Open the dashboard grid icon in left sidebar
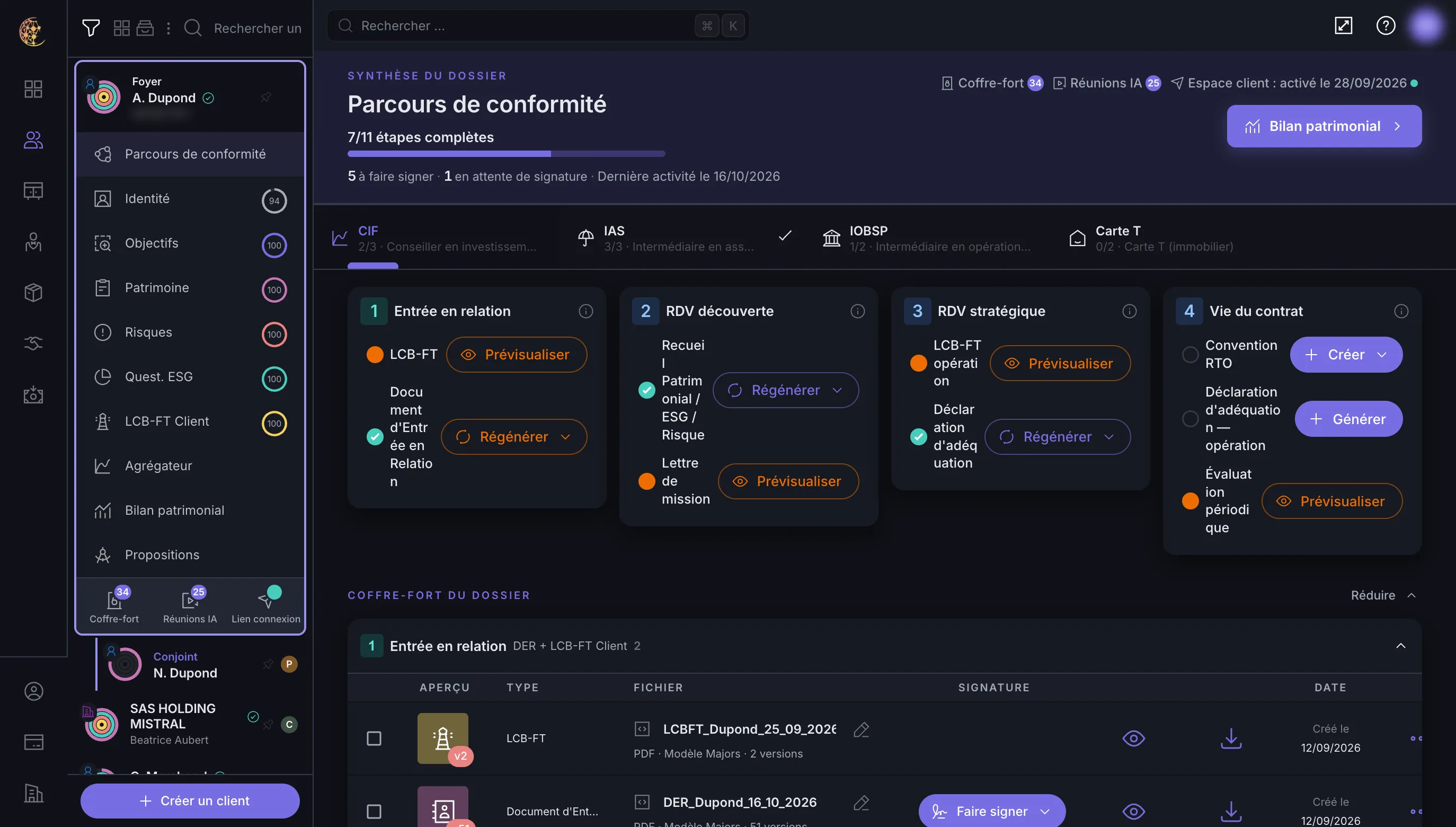This screenshot has height=827, width=1456. click(33, 89)
